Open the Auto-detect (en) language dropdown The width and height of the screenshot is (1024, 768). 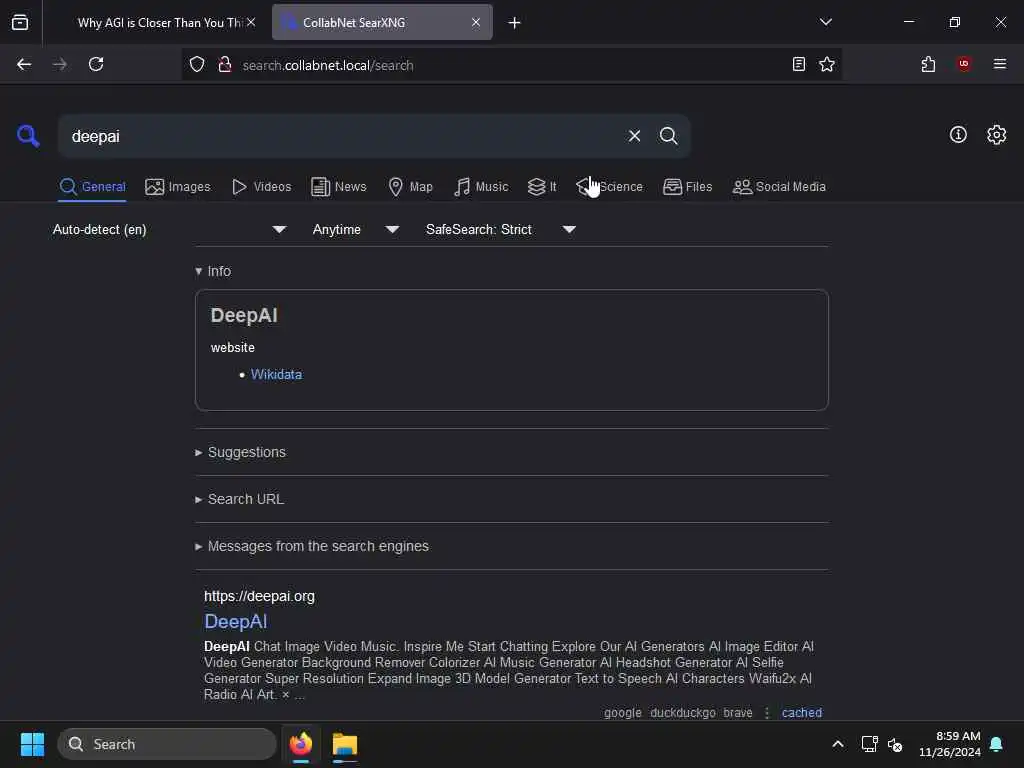point(170,229)
